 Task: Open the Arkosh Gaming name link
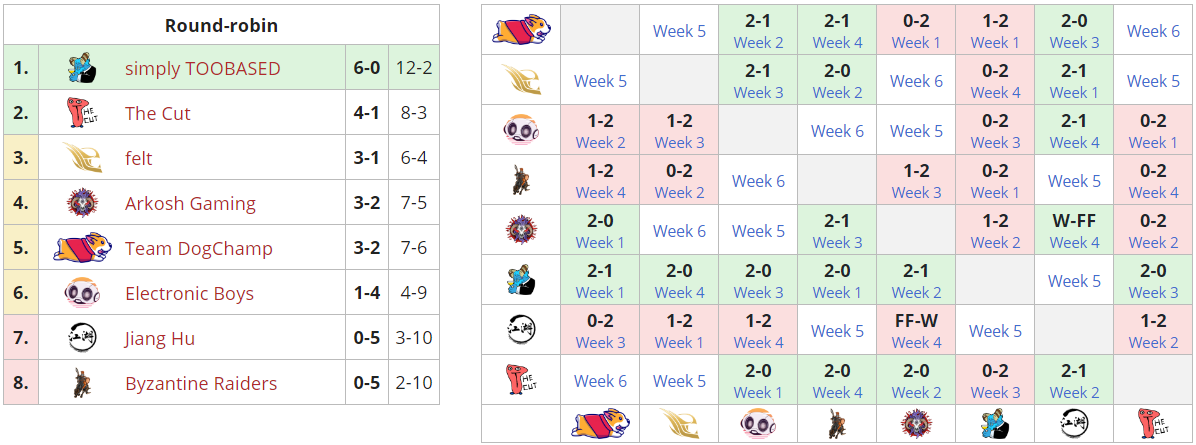190,204
